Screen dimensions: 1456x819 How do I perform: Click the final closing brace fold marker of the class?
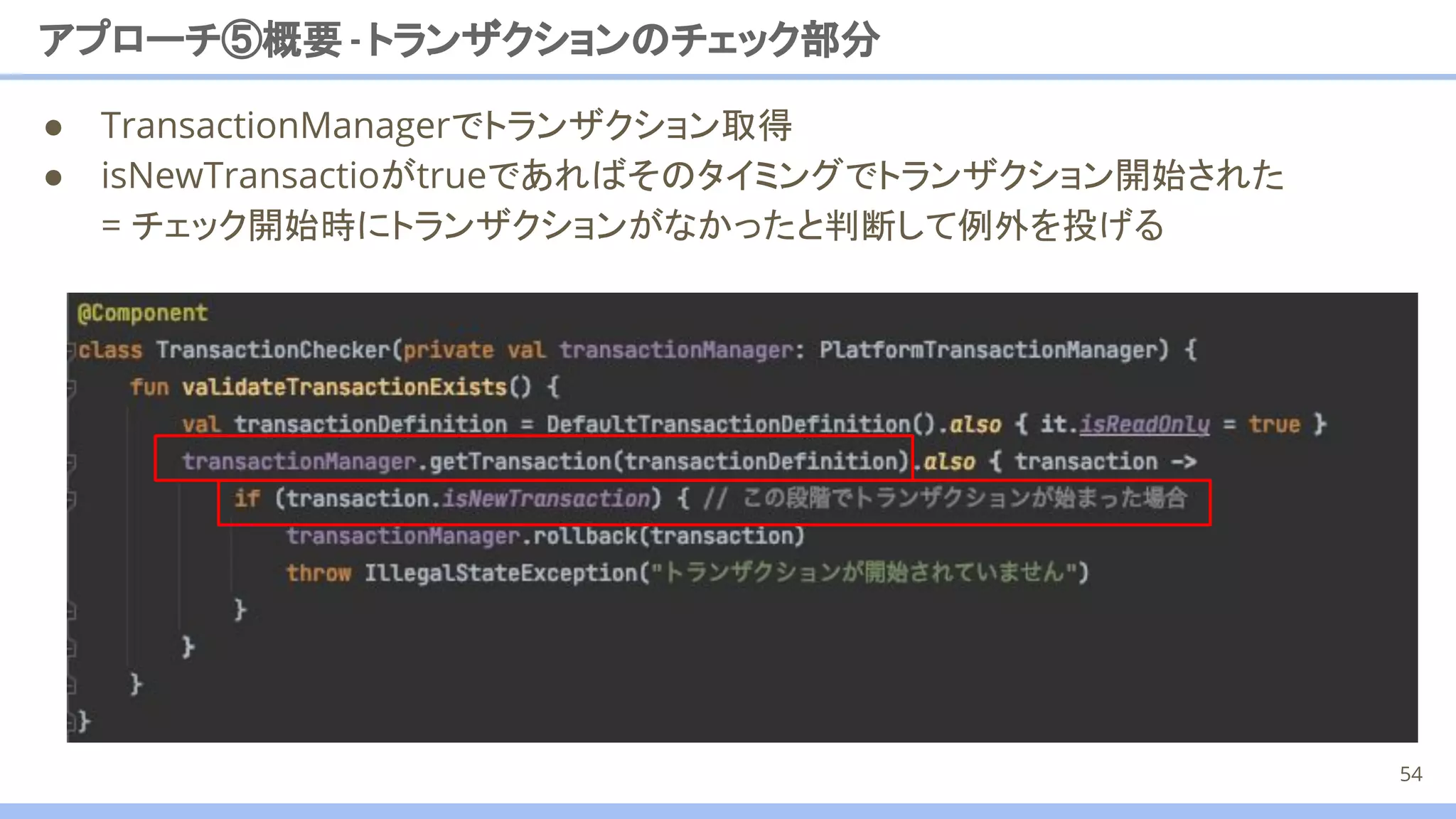72,722
